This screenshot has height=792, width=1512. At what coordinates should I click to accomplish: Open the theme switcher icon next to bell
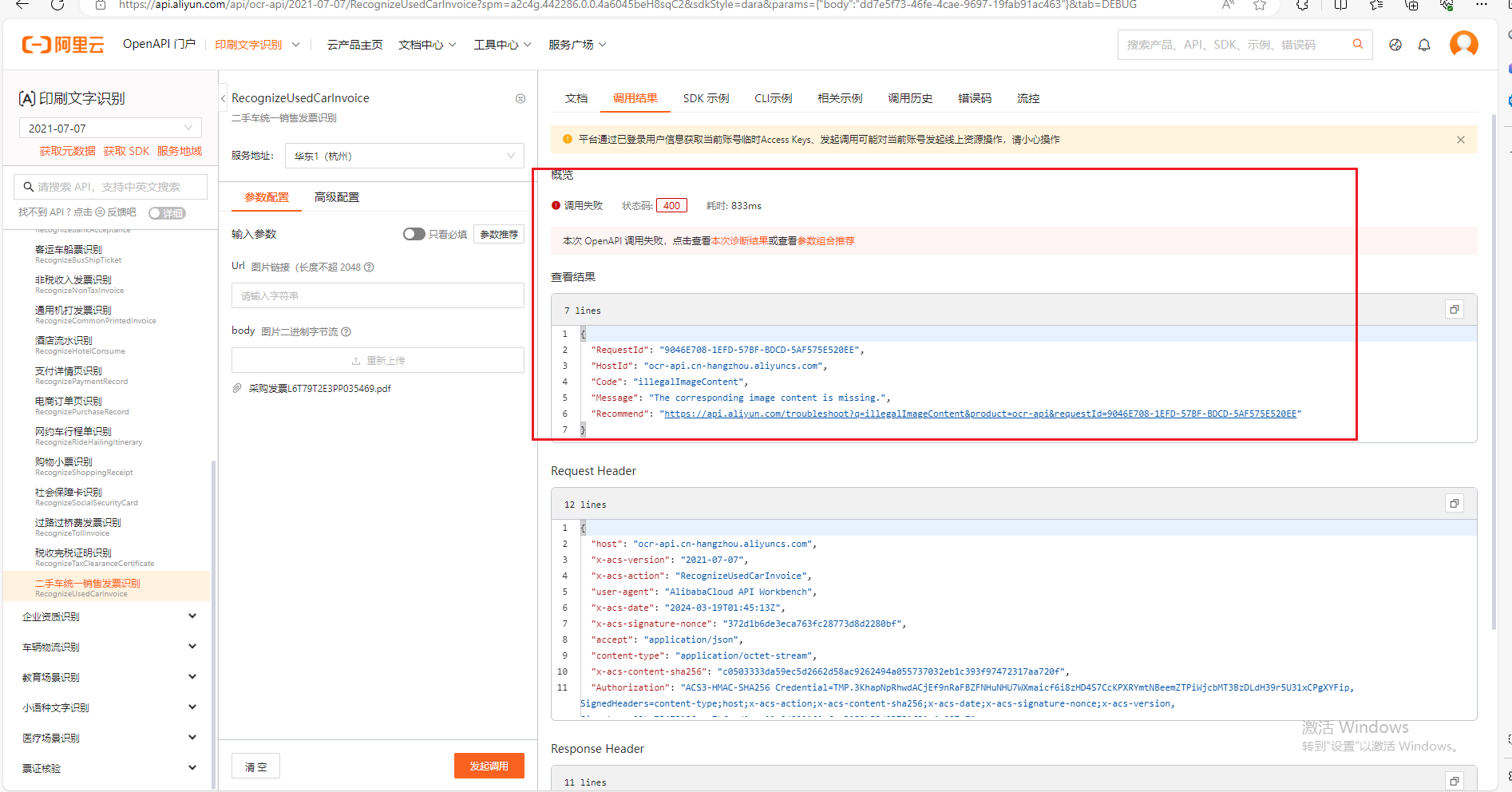[1395, 45]
